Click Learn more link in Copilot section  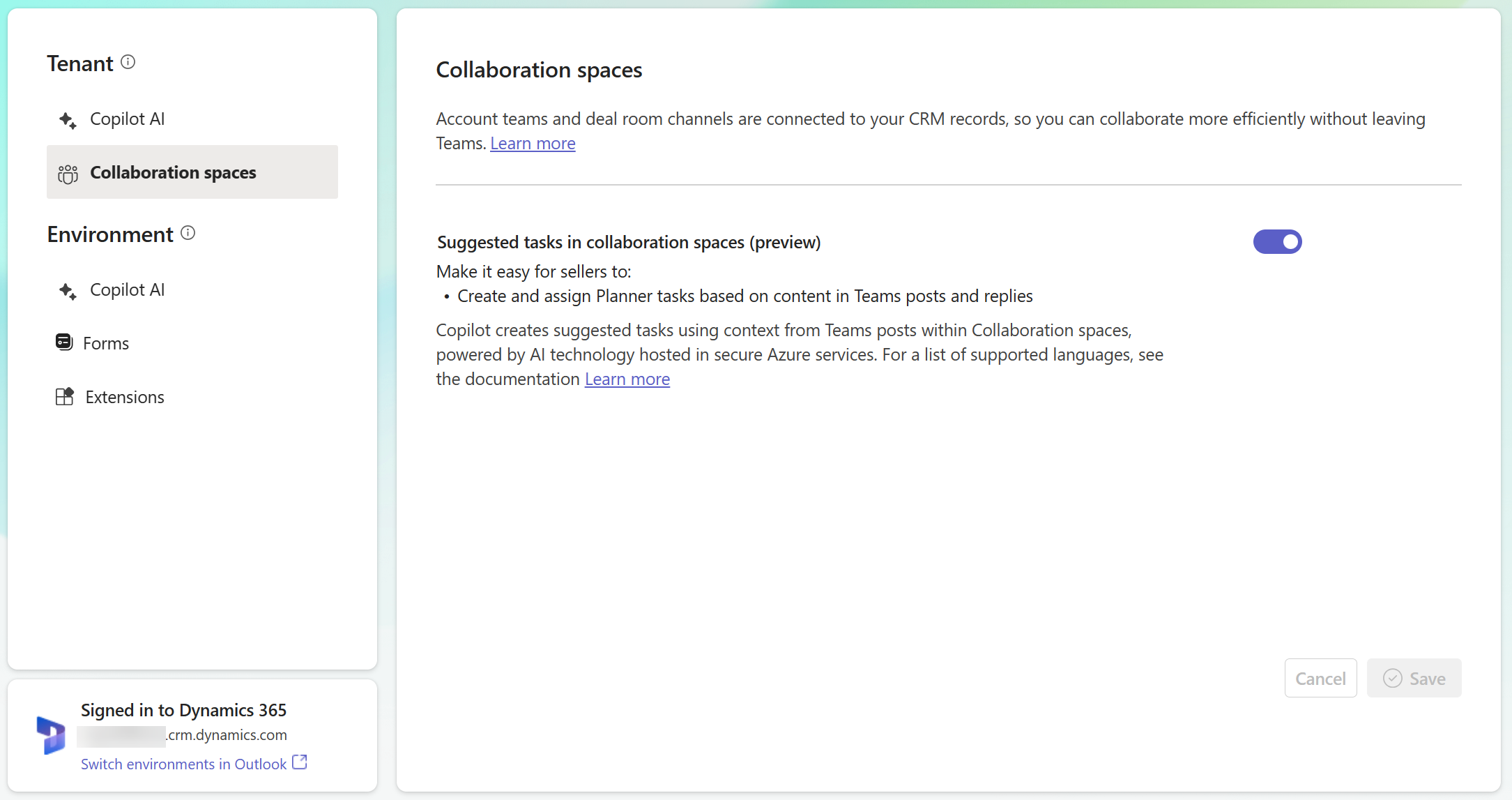pos(627,379)
